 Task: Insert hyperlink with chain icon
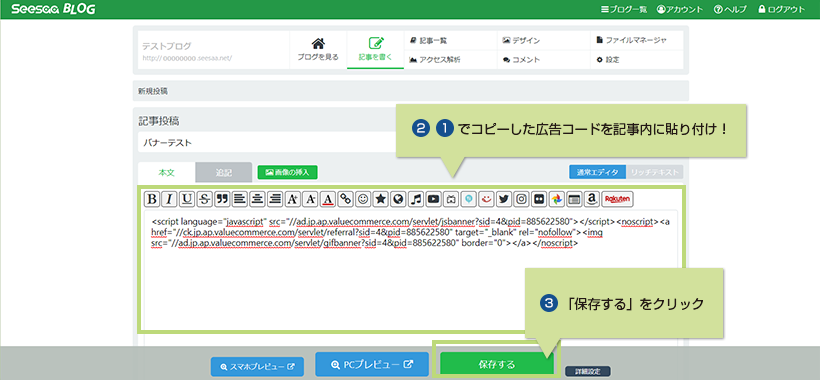coord(345,199)
